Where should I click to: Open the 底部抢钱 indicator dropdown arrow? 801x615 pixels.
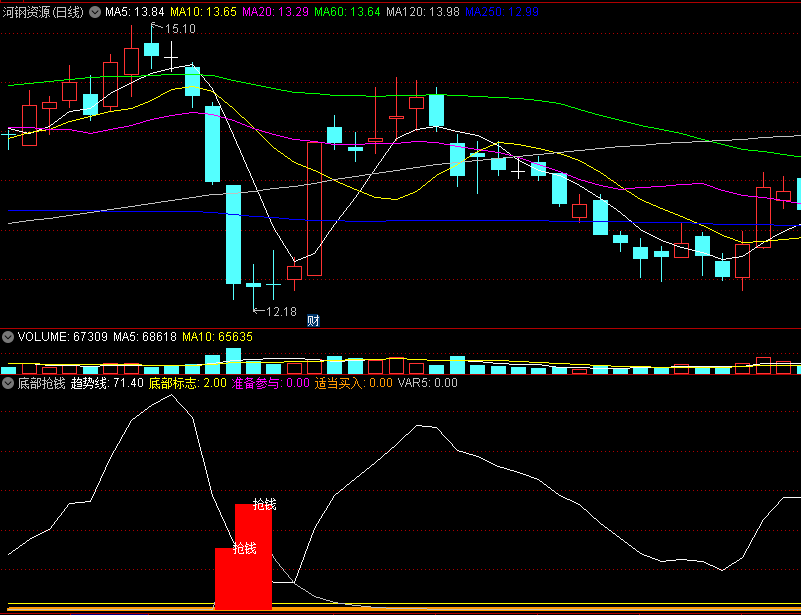(x=8, y=383)
